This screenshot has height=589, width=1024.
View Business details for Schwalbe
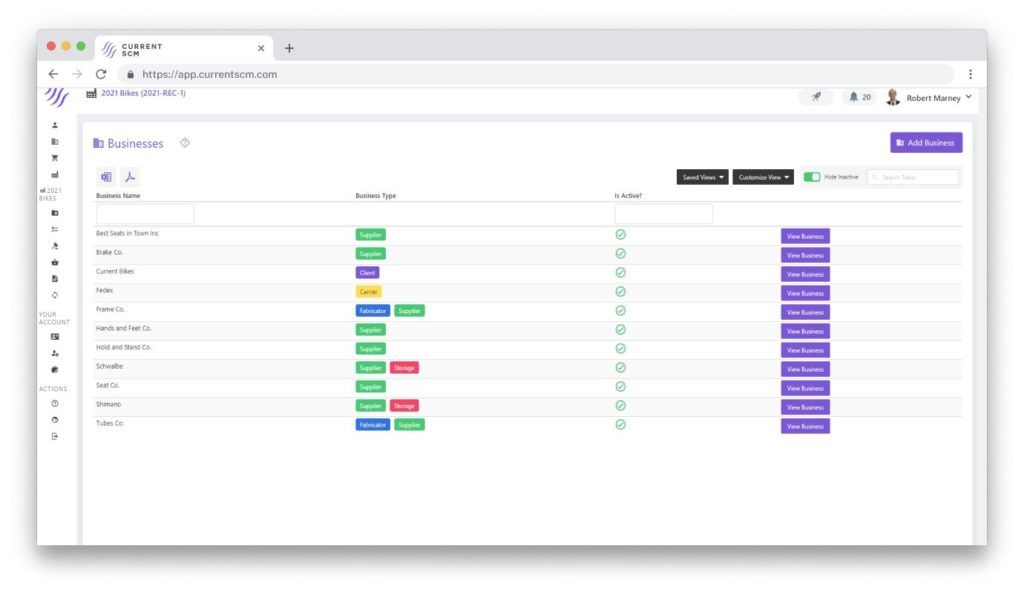[804, 368]
